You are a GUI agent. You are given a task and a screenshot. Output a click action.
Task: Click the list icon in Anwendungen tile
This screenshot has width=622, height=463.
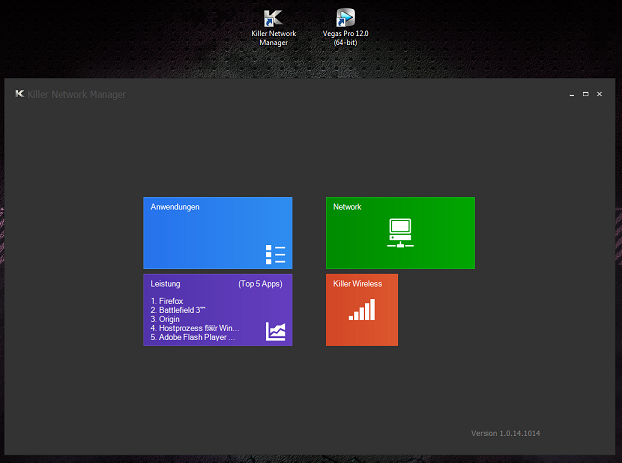click(275, 254)
